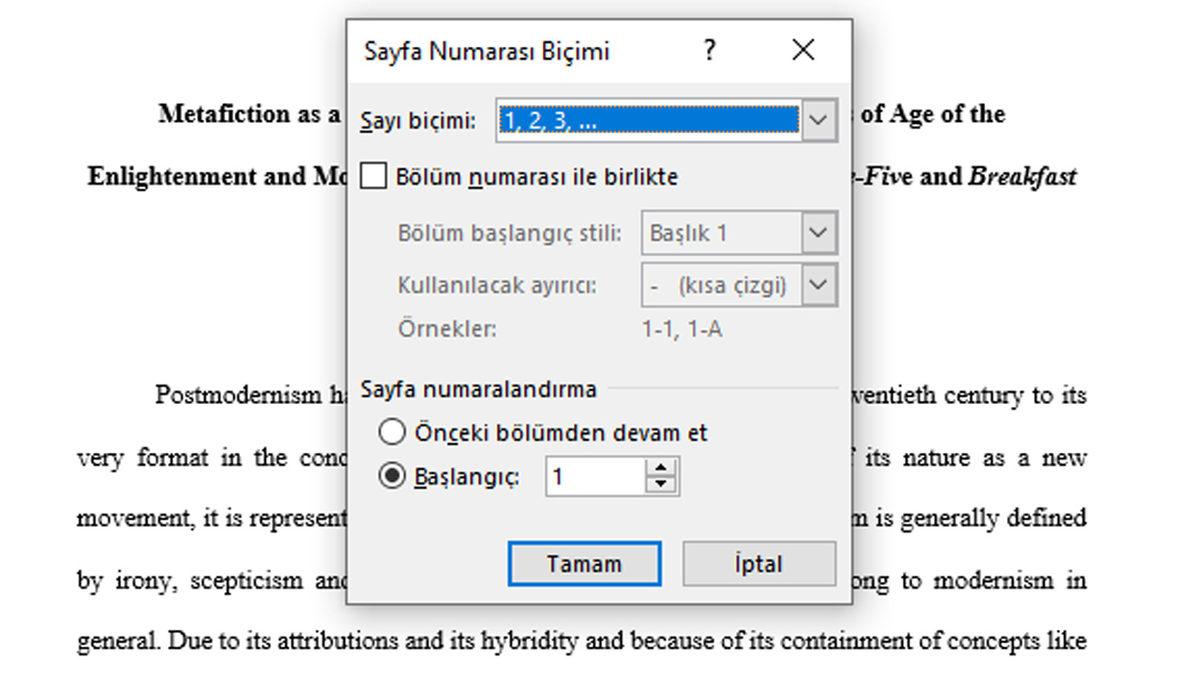Open the Kullanılacak ayırıcı dropdown
Image resolution: width=1200 pixels, height=675 pixels.
coord(818,285)
